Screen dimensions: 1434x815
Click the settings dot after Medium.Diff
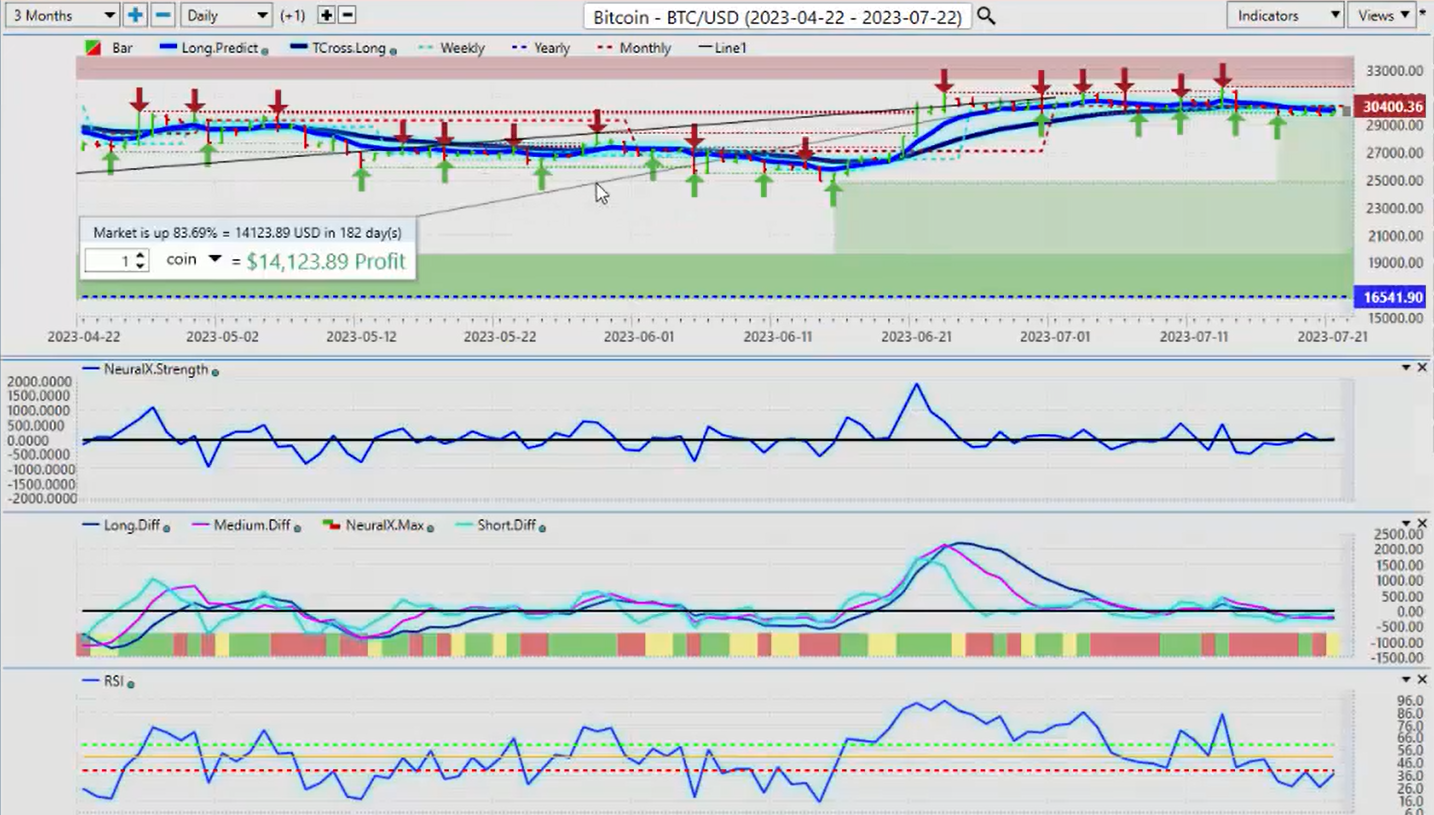coord(297,527)
